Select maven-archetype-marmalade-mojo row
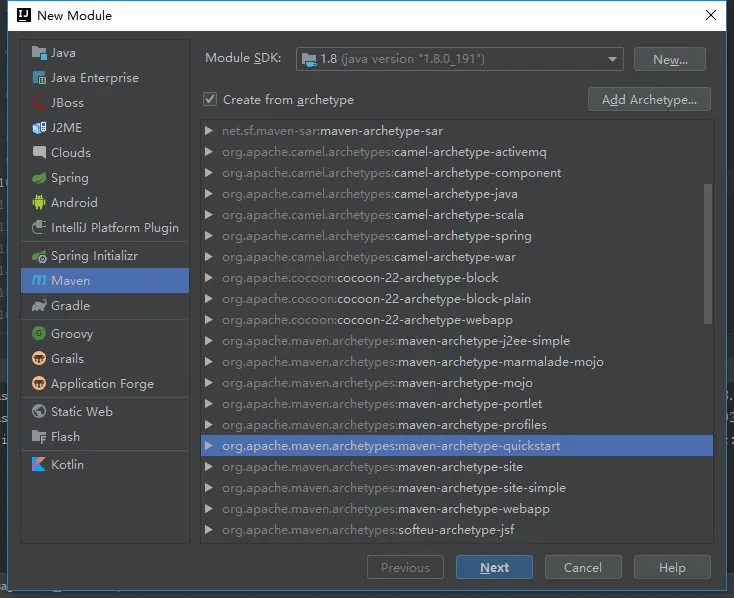Viewport: 734px width, 598px height. (x=457, y=362)
